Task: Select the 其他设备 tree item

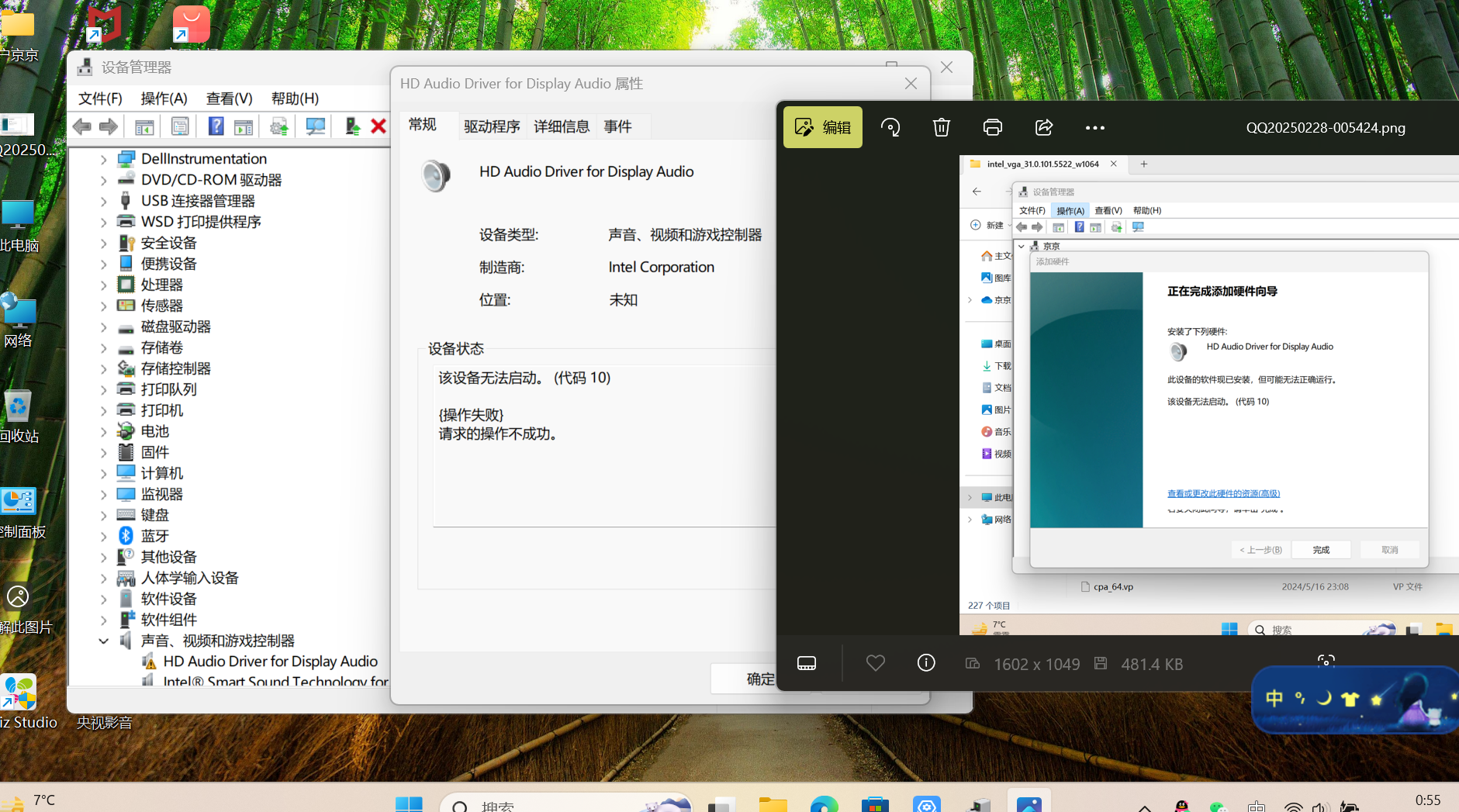Action: (168, 557)
